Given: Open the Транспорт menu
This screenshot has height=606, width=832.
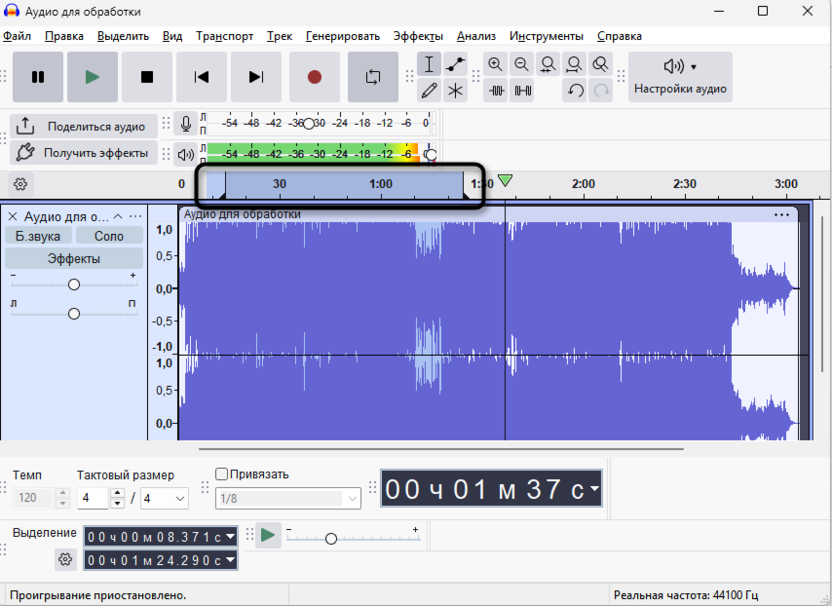Looking at the screenshot, I should [x=224, y=35].
